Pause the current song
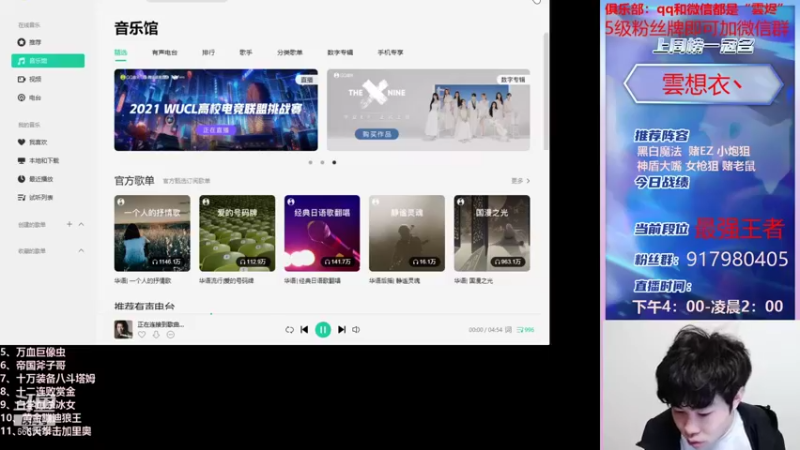Viewport: 800px width, 450px height. (323, 330)
